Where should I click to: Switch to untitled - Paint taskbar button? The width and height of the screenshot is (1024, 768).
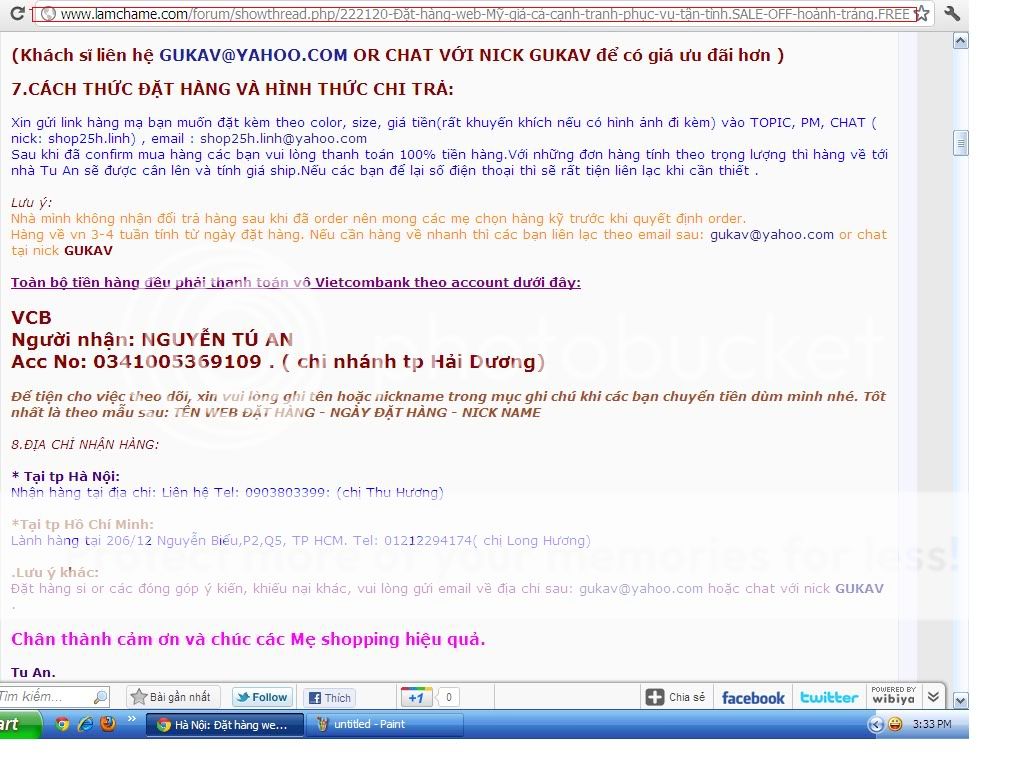tap(385, 724)
